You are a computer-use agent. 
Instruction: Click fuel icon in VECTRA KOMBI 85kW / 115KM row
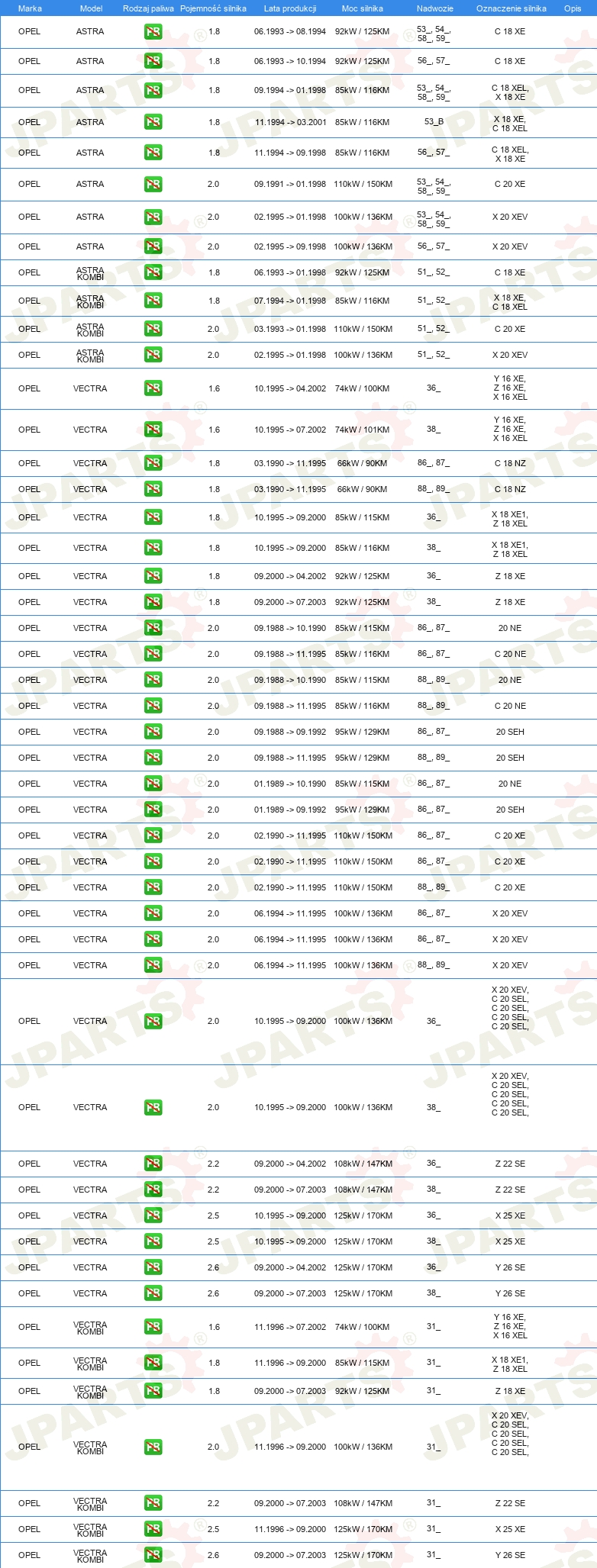pos(153,1363)
